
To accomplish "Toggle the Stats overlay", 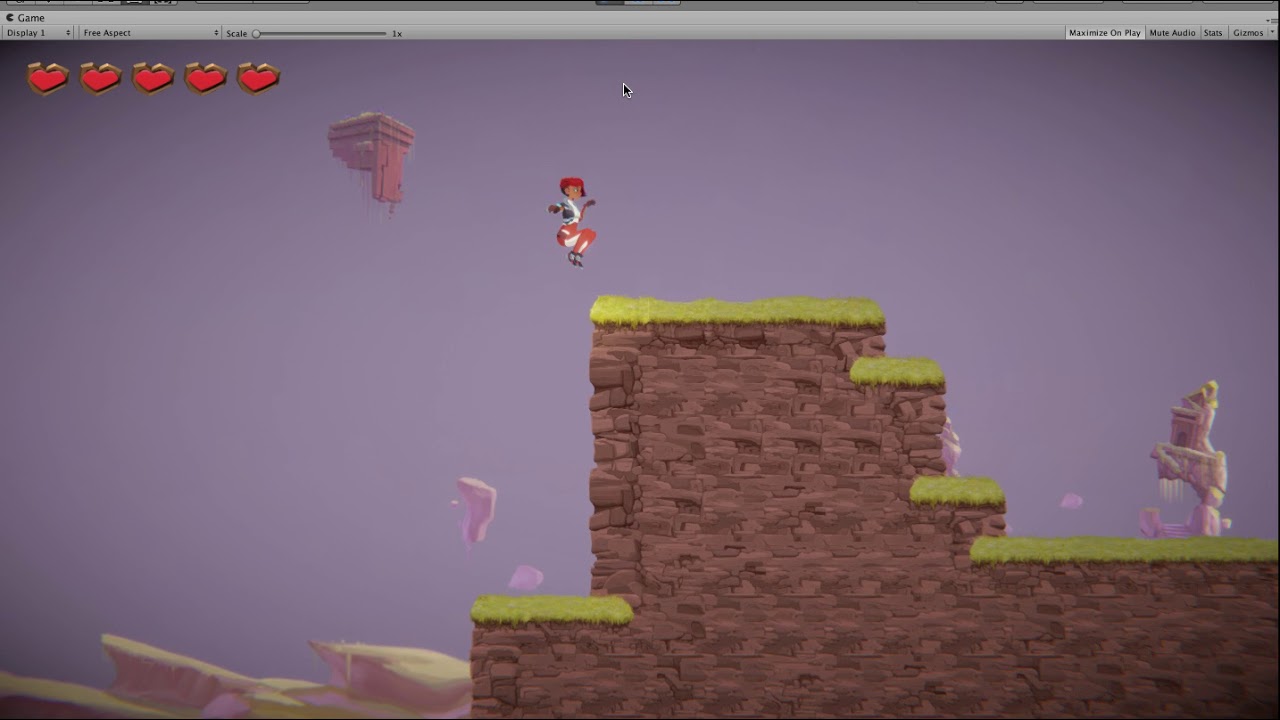I will (1213, 33).
